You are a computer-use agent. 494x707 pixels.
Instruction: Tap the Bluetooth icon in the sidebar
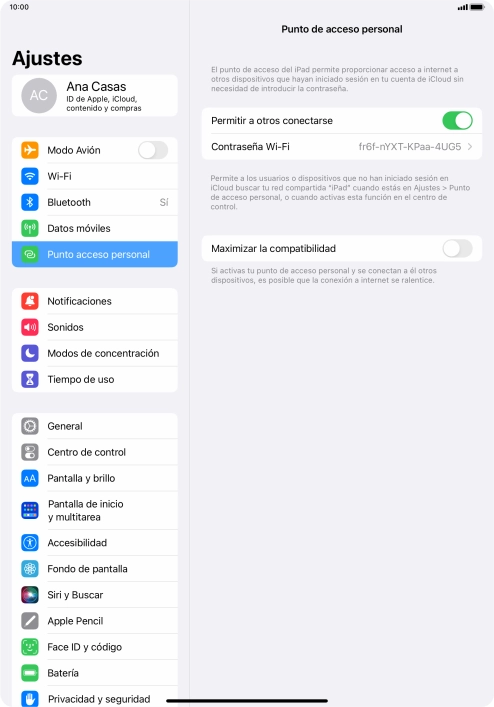click(30, 202)
